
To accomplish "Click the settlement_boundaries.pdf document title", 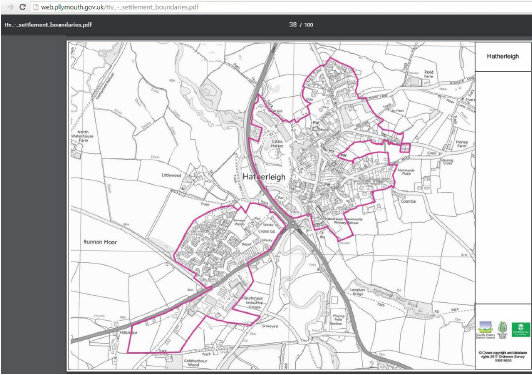I will pos(48,24).
